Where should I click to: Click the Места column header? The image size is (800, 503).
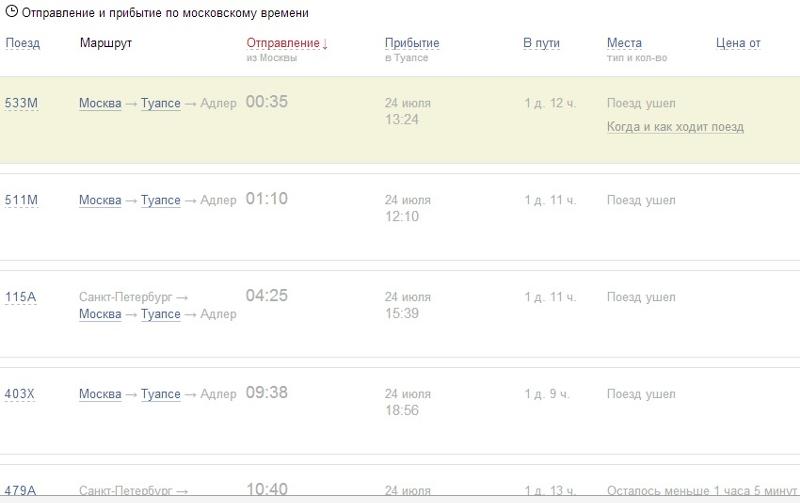[x=624, y=43]
